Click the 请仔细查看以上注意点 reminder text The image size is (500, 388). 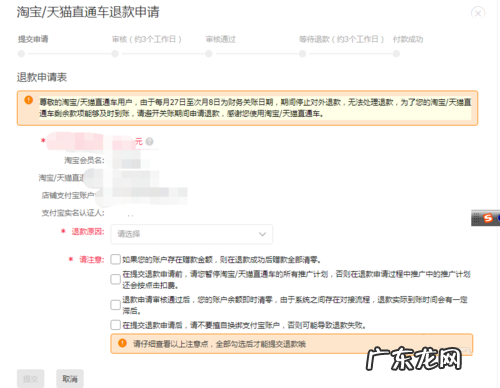pyautogui.click(x=219, y=344)
